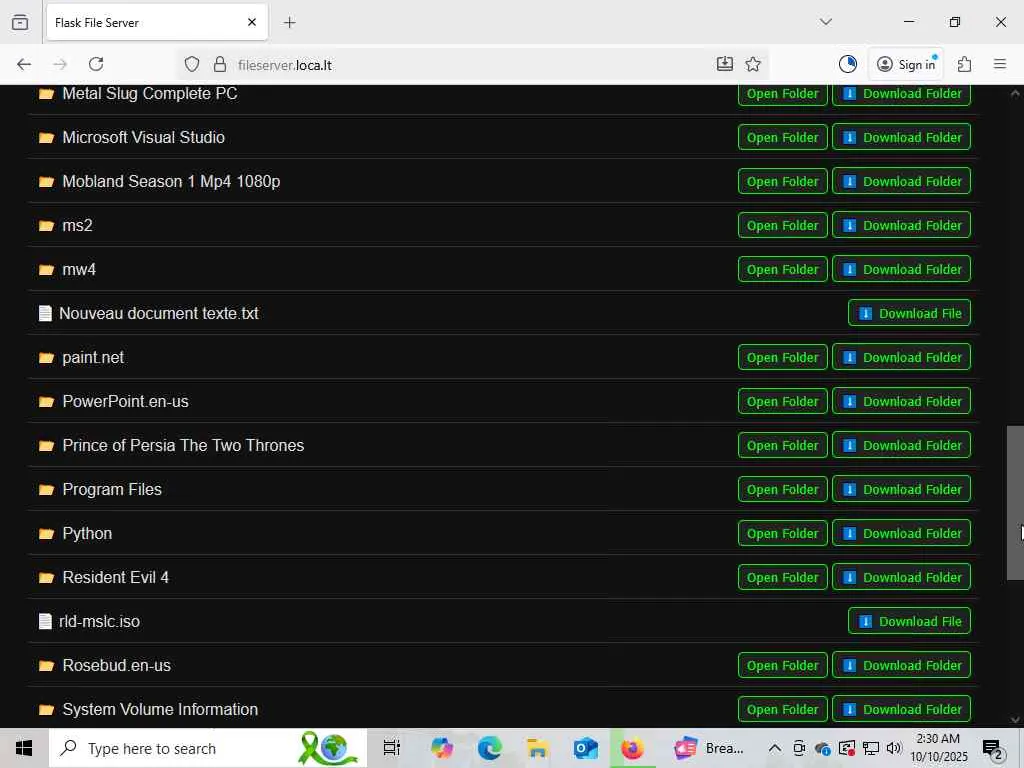The image size is (1024, 768).
Task: Open a new tab with the plus icon
Action: pyautogui.click(x=290, y=22)
